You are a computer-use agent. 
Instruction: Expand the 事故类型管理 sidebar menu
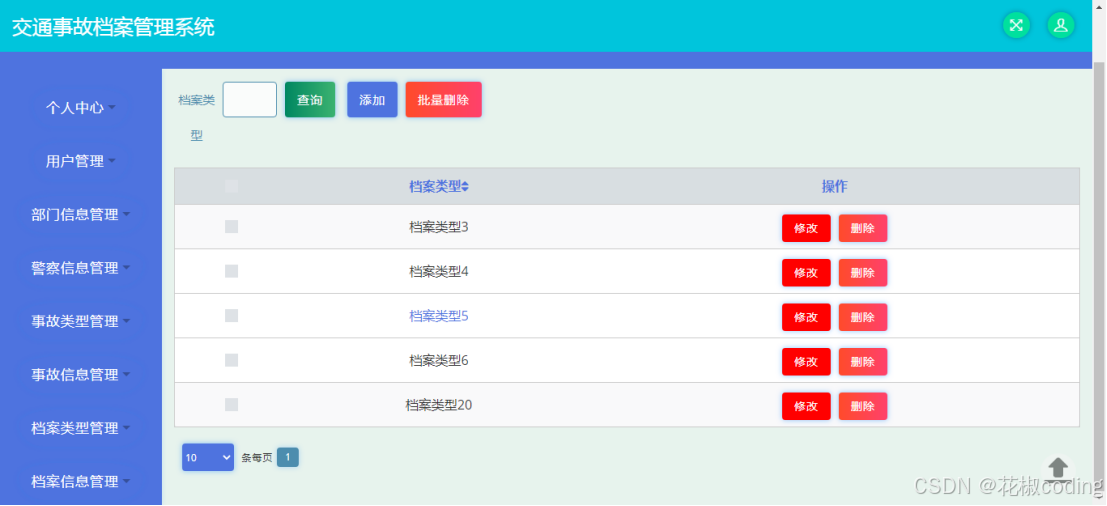click(x=80, y=321)
